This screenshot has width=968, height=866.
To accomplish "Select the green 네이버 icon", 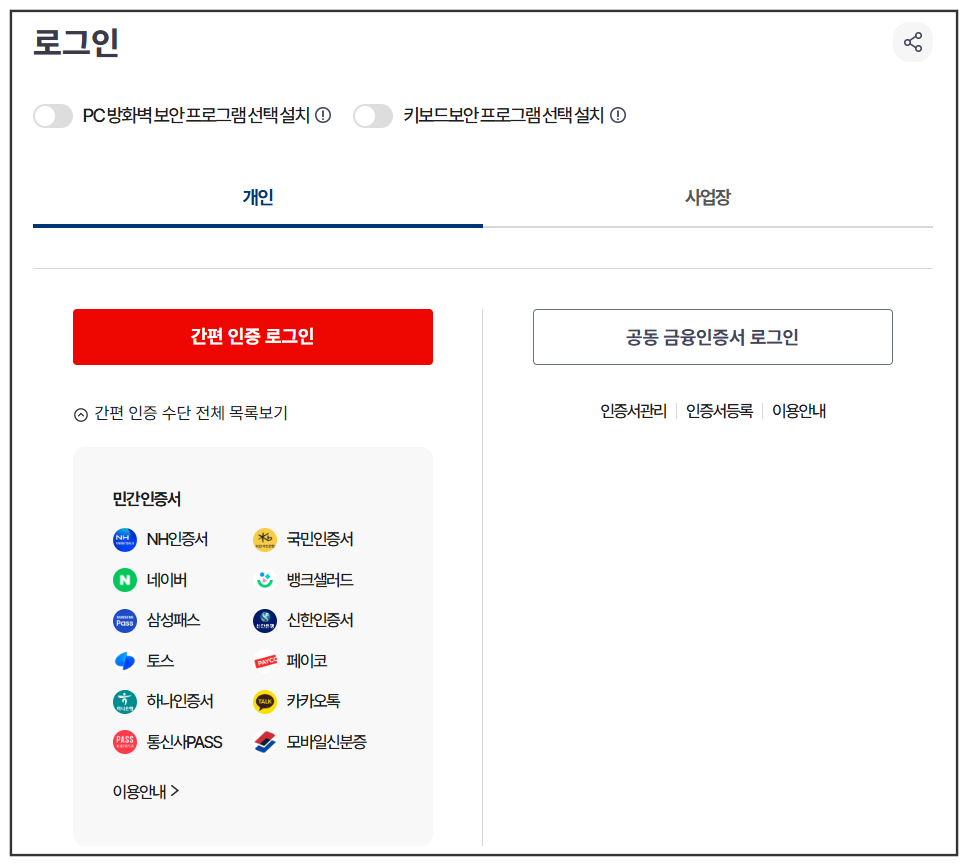I will tap(125, 580).
